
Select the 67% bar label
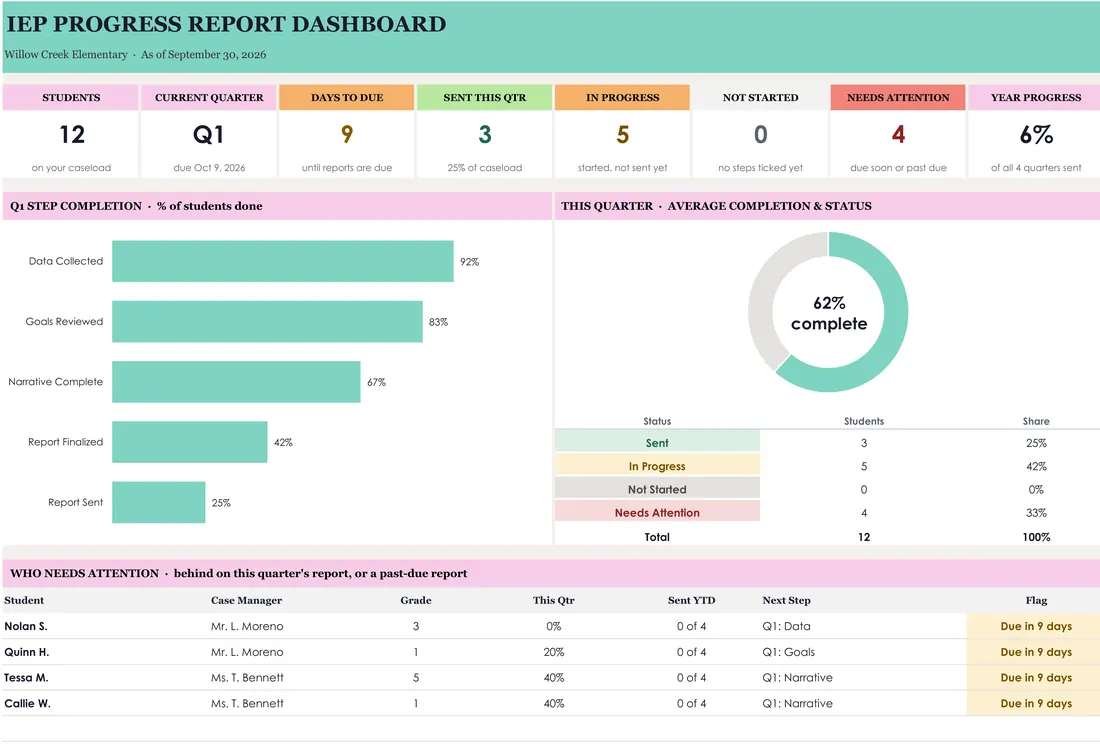[x=377, y=382]
